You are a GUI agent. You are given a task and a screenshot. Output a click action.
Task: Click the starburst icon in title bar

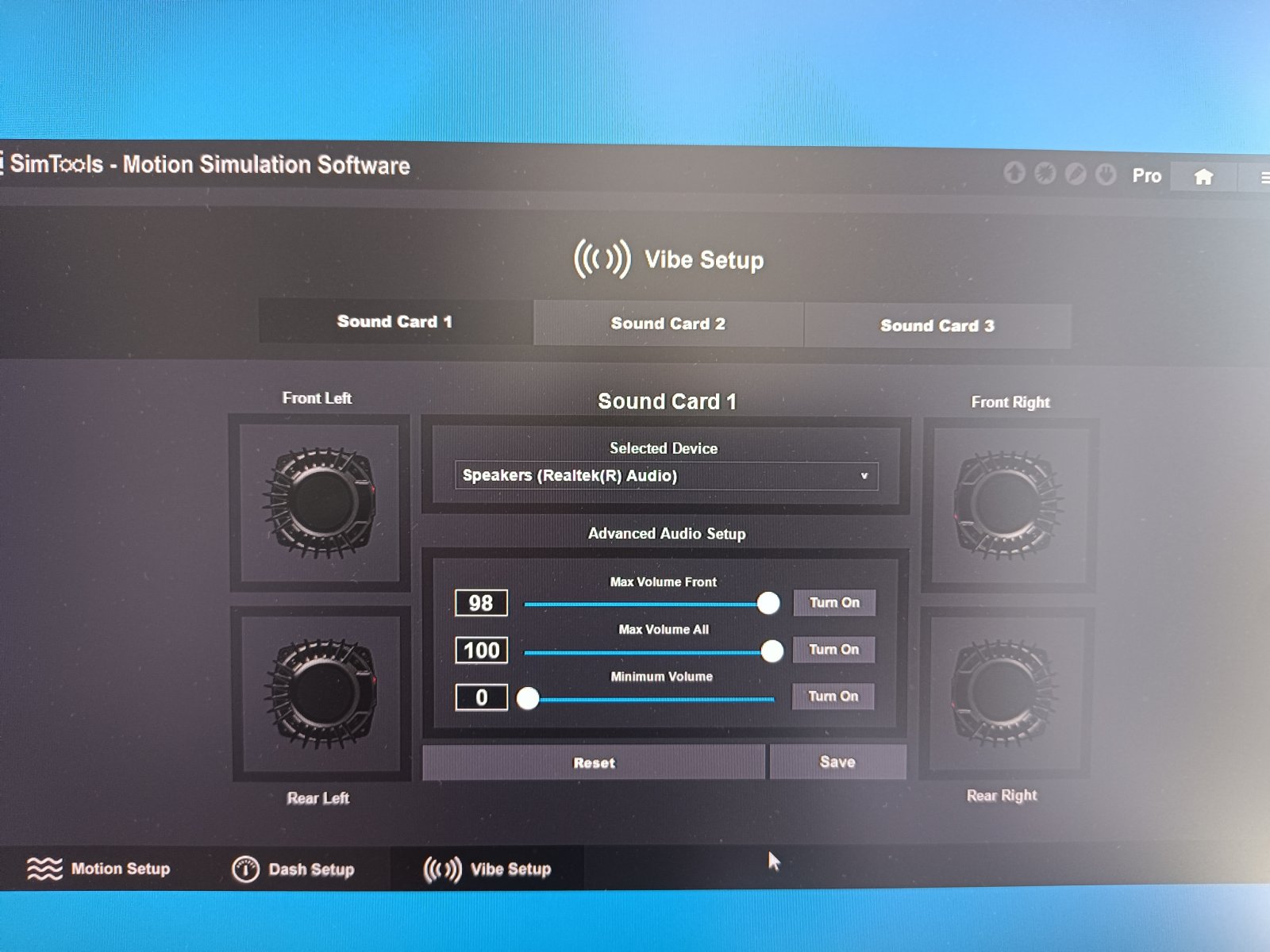pos(1045,173)
